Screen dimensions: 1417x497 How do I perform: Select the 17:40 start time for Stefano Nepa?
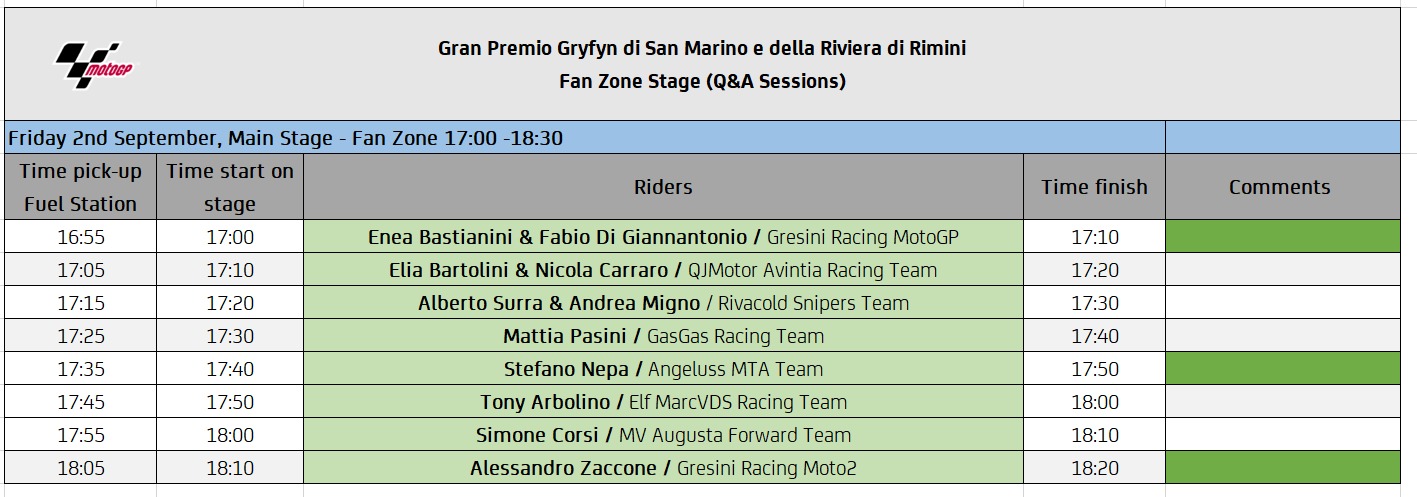pyautogui.click(x=230, y=369)
